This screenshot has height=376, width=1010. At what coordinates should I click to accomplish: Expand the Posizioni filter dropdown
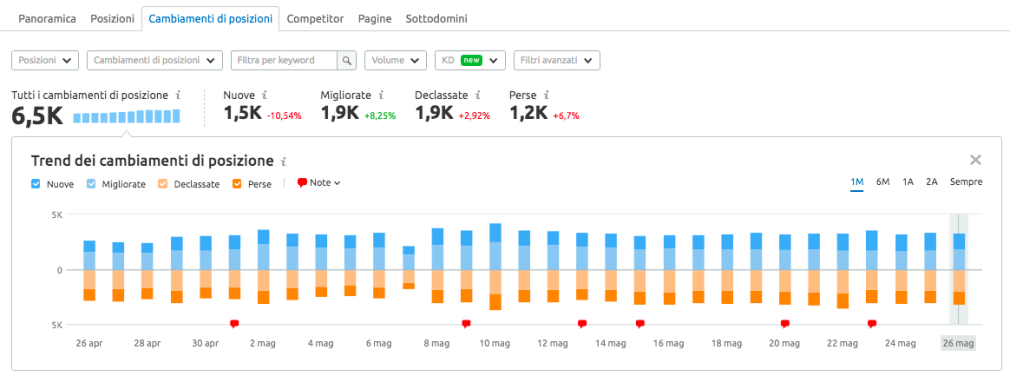coord(45,61)
